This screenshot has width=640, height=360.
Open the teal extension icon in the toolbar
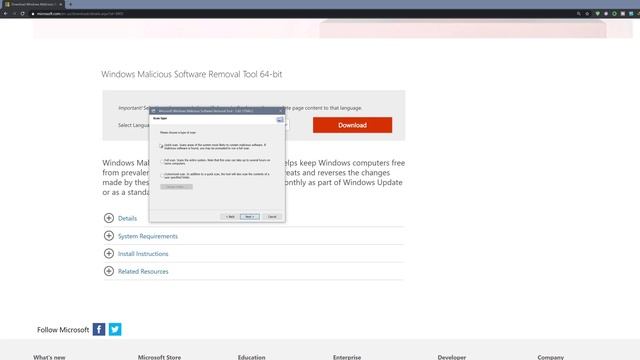(631, 13)
